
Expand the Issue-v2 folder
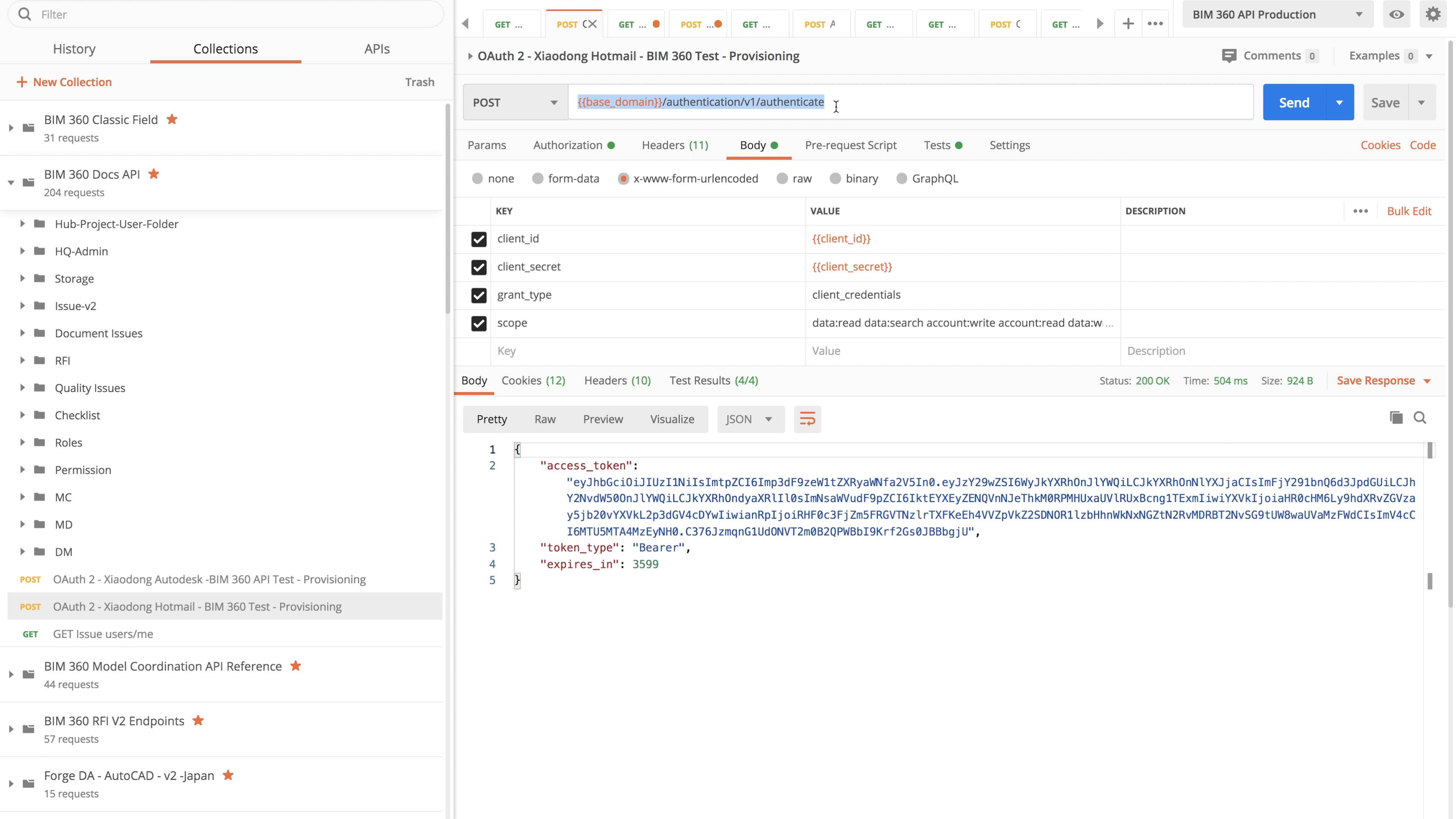pos(22,306)
